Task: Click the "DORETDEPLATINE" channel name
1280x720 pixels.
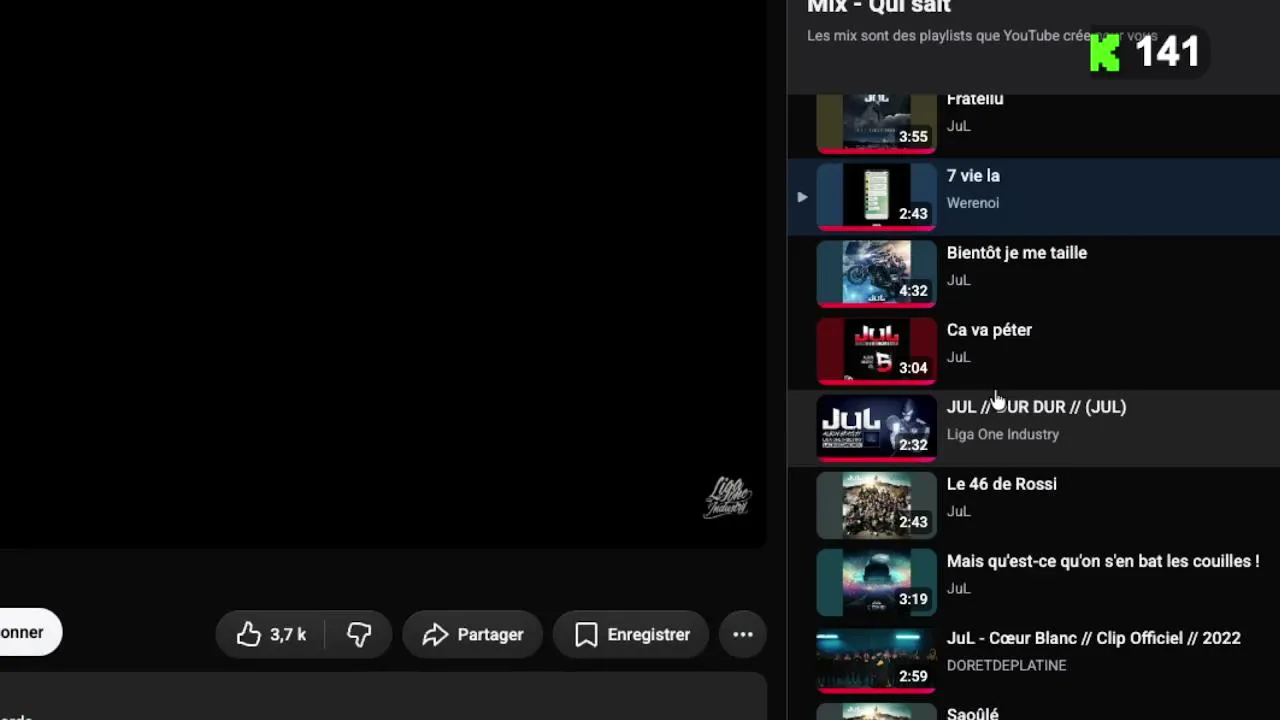Action: pyautogui.click(x=1007, y=665)
